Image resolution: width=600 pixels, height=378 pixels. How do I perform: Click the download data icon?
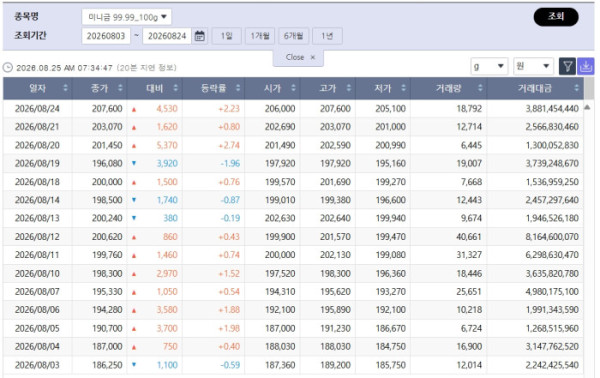[585, 67]
